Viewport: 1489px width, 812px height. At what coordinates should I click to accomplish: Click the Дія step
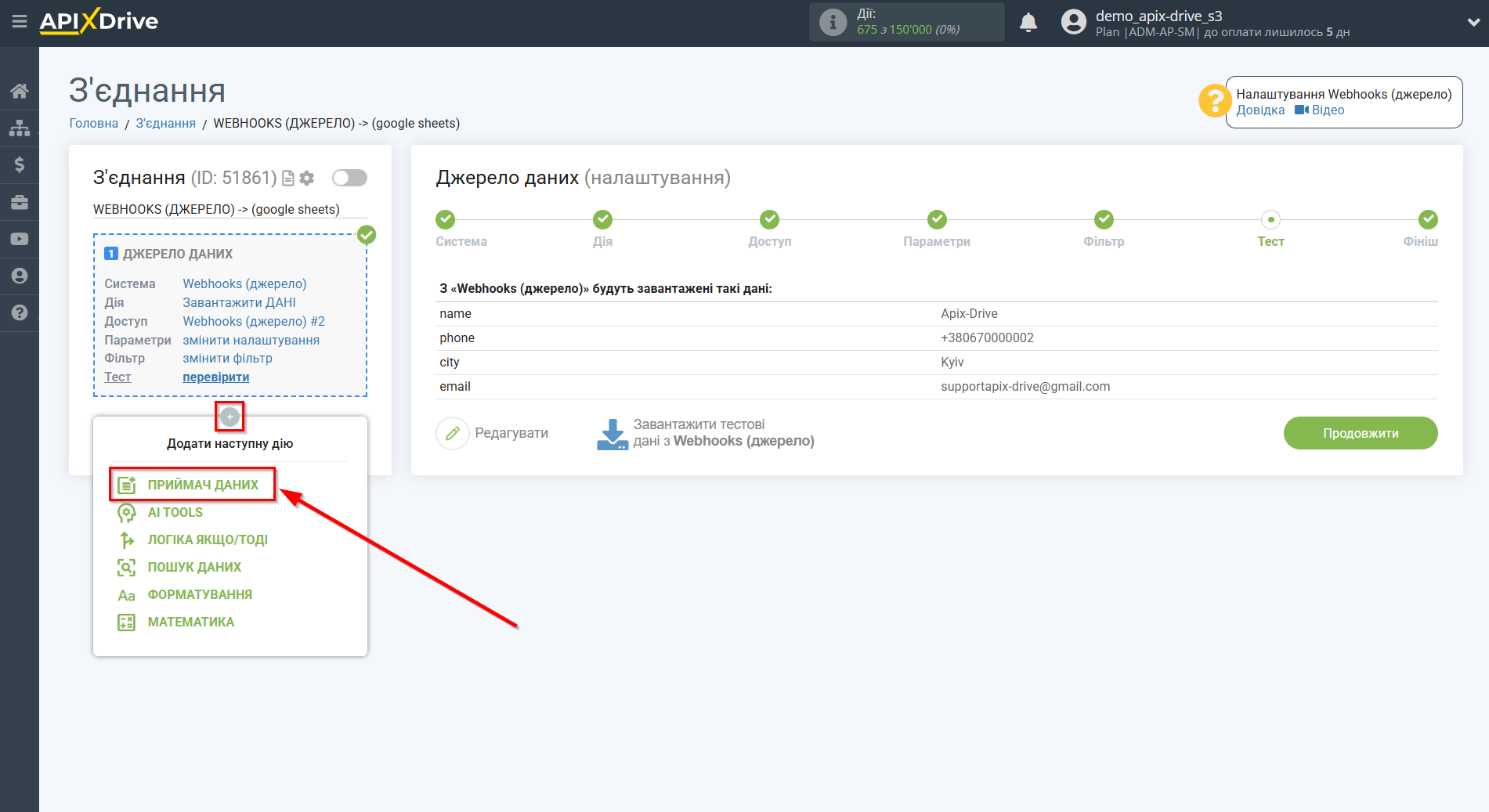[x=602, y=229]
